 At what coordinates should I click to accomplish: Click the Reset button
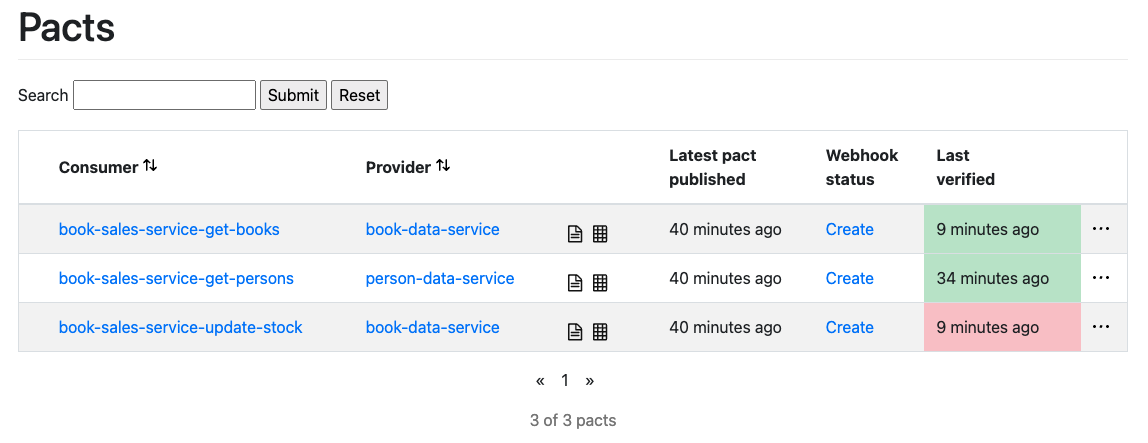pyautogui.click(x=359, y=95)
